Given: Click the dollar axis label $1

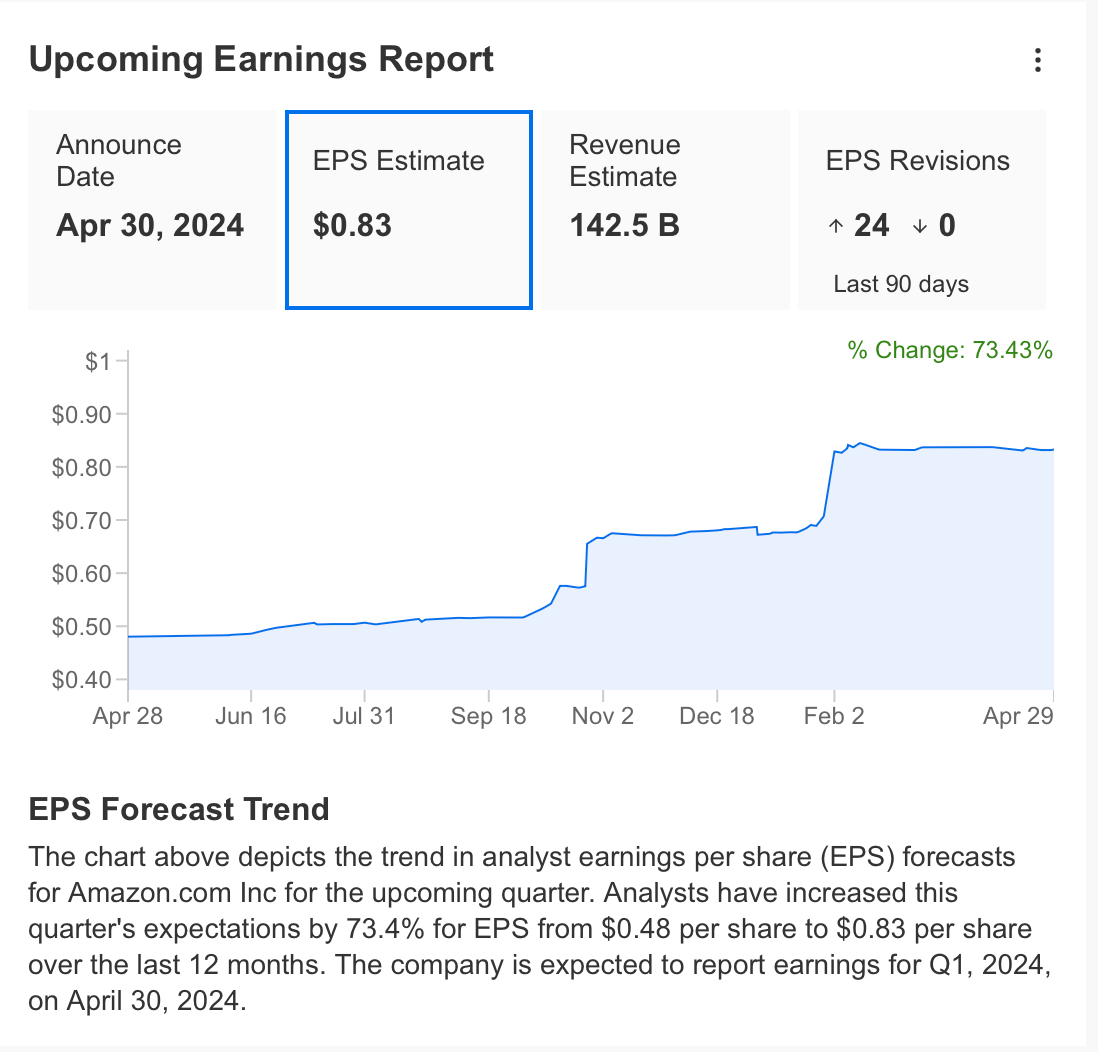Looking at the screenshot, I should tap(99, 361).
